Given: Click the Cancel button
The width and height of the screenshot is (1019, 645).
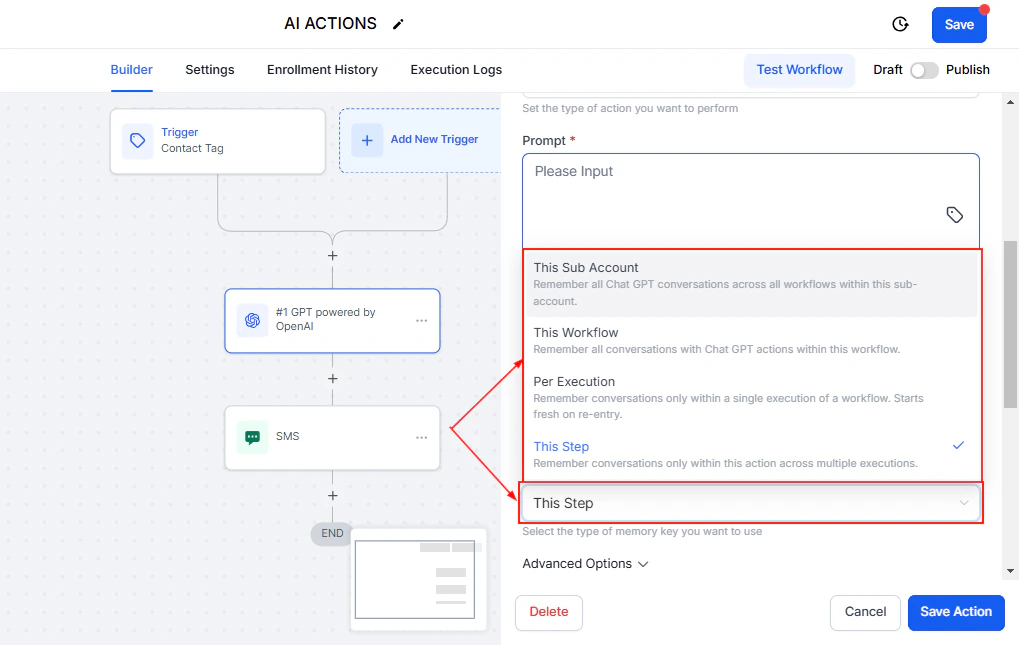Looking at the screenshot, I should click(x=865, y=612).
